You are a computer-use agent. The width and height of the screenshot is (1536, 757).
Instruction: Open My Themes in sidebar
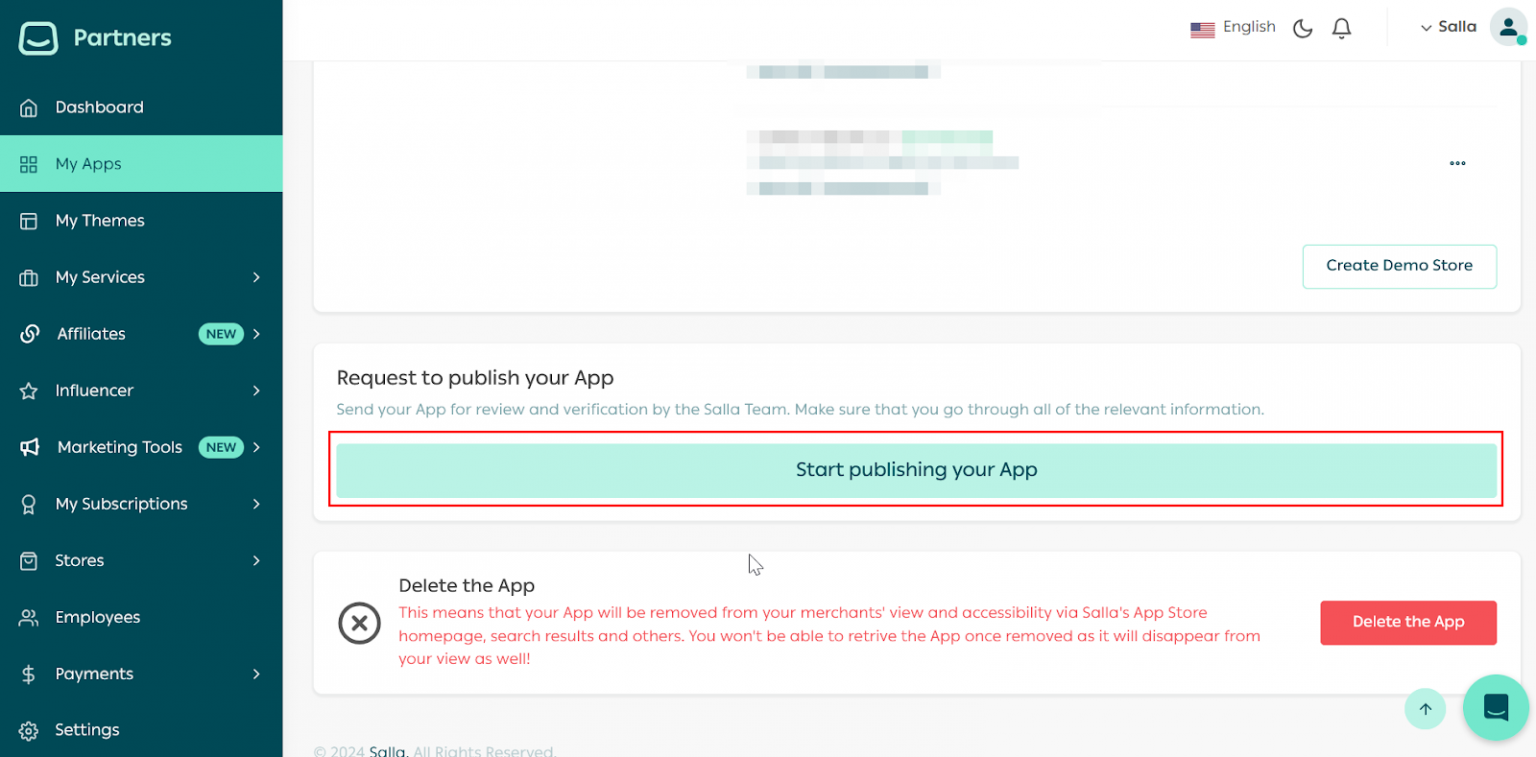99,221
